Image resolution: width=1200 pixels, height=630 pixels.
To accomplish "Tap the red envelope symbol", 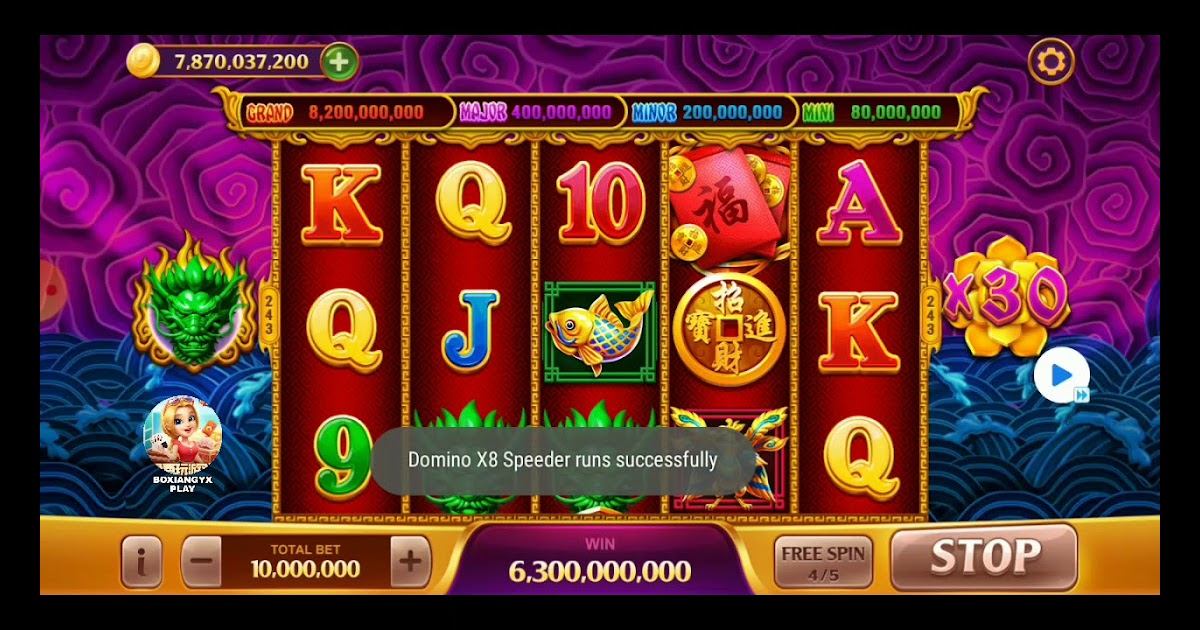I will point(729,200).
